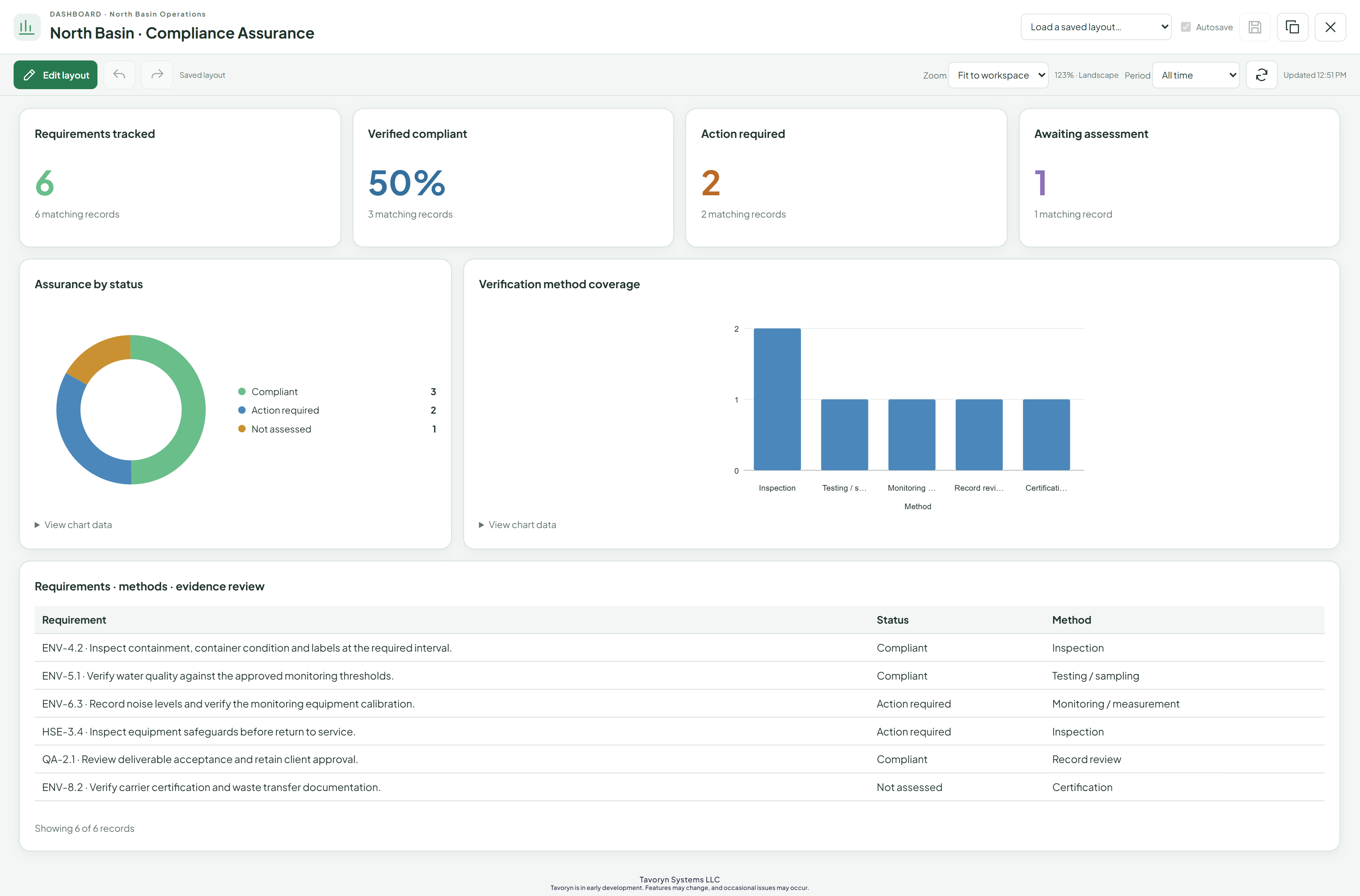
Task: Click the undo arrow button
Action: (119, 75)
